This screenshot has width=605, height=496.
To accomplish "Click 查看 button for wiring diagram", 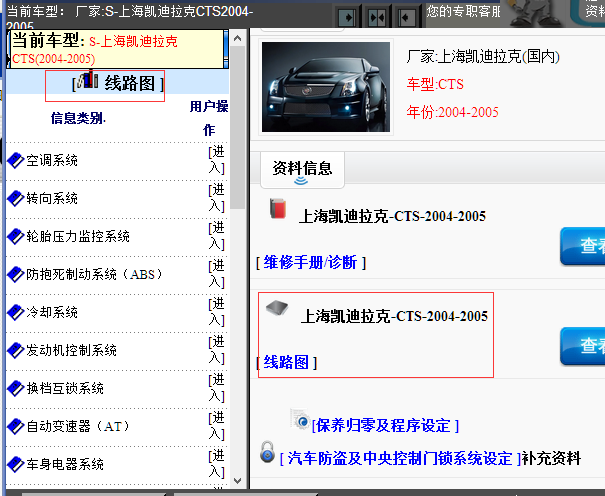I will pyautogui.click(x=583, y=346).
